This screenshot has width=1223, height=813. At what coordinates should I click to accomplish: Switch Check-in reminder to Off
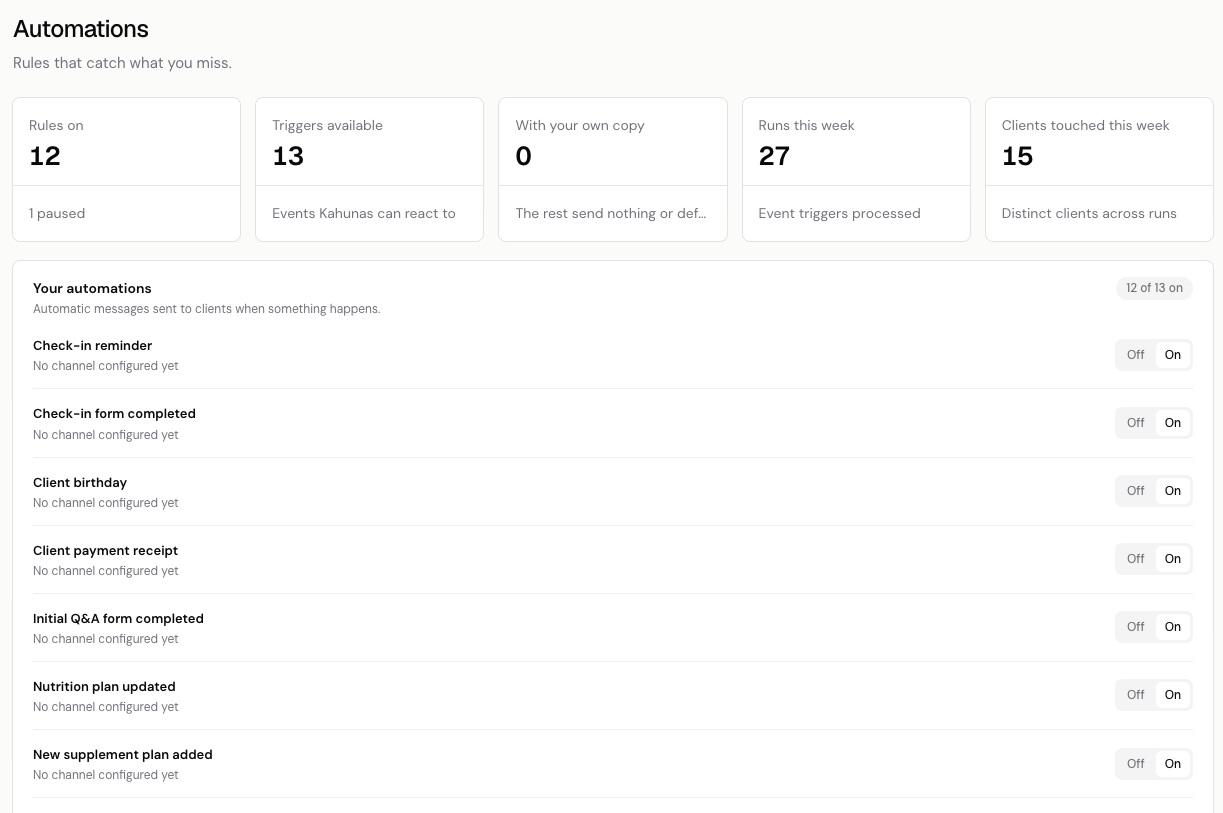pyautogui.click(x=1136, y=355)
